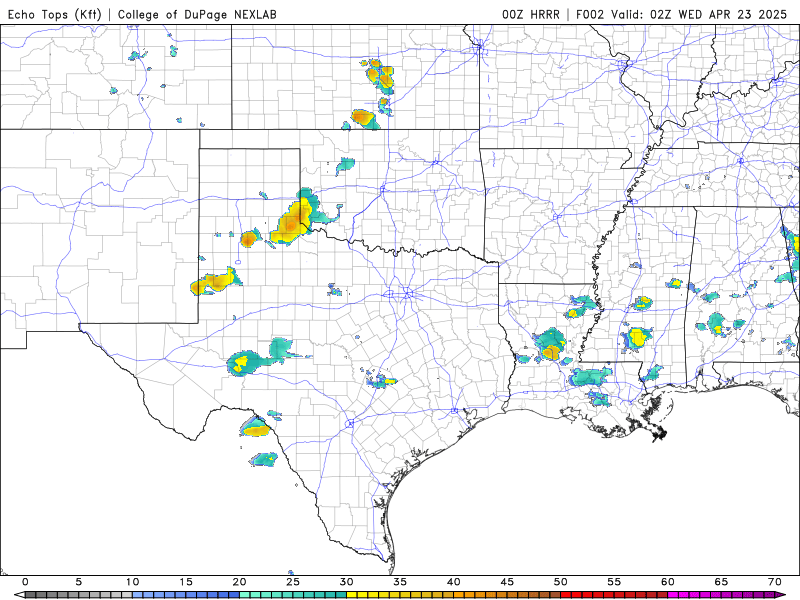Click the color scale label "25"
800x600 pixels.
click(293, 582)
